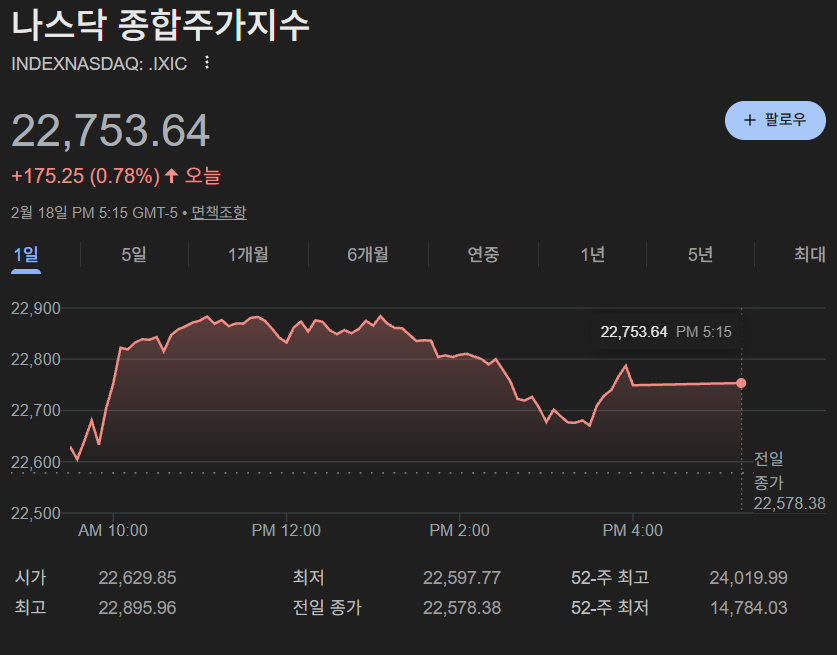Click the red upward arrow beside 오늘

(172, 174)
